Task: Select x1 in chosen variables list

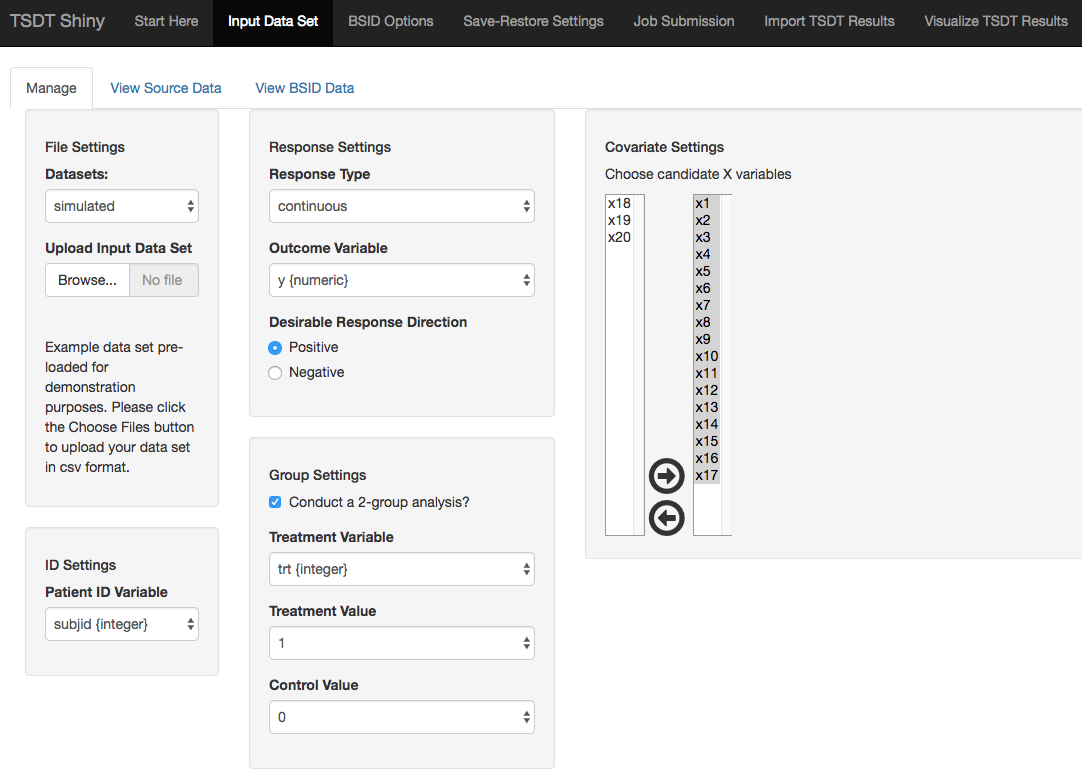Action: pos(707,204)
